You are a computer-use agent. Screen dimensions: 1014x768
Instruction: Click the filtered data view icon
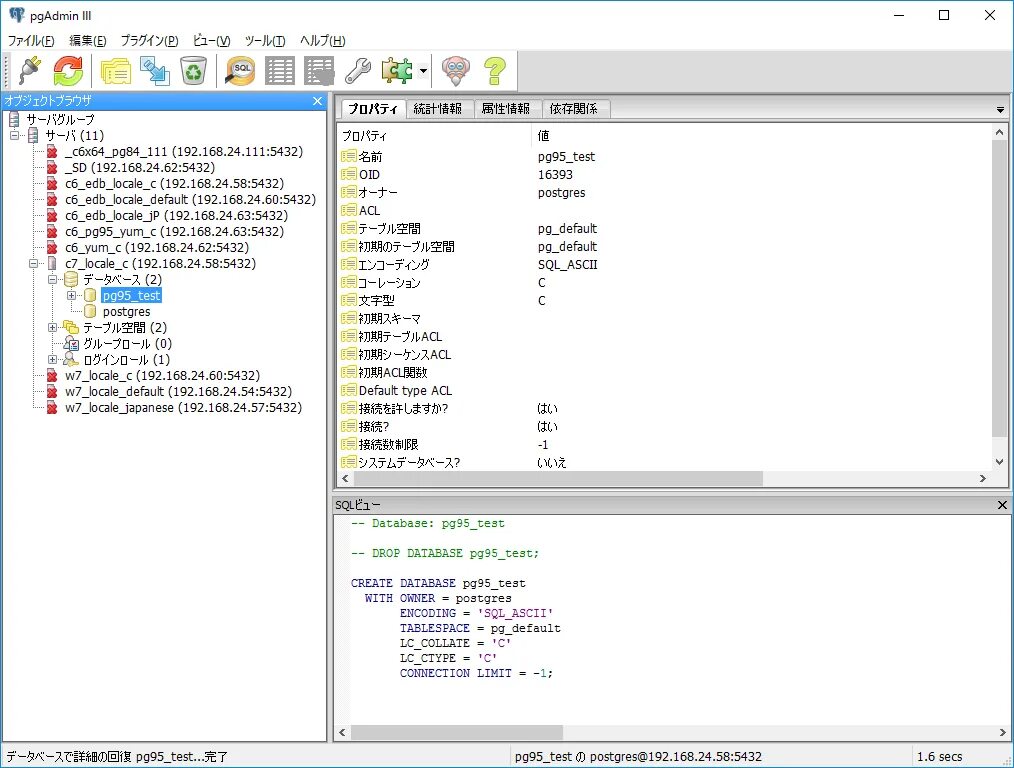[319, 70]
